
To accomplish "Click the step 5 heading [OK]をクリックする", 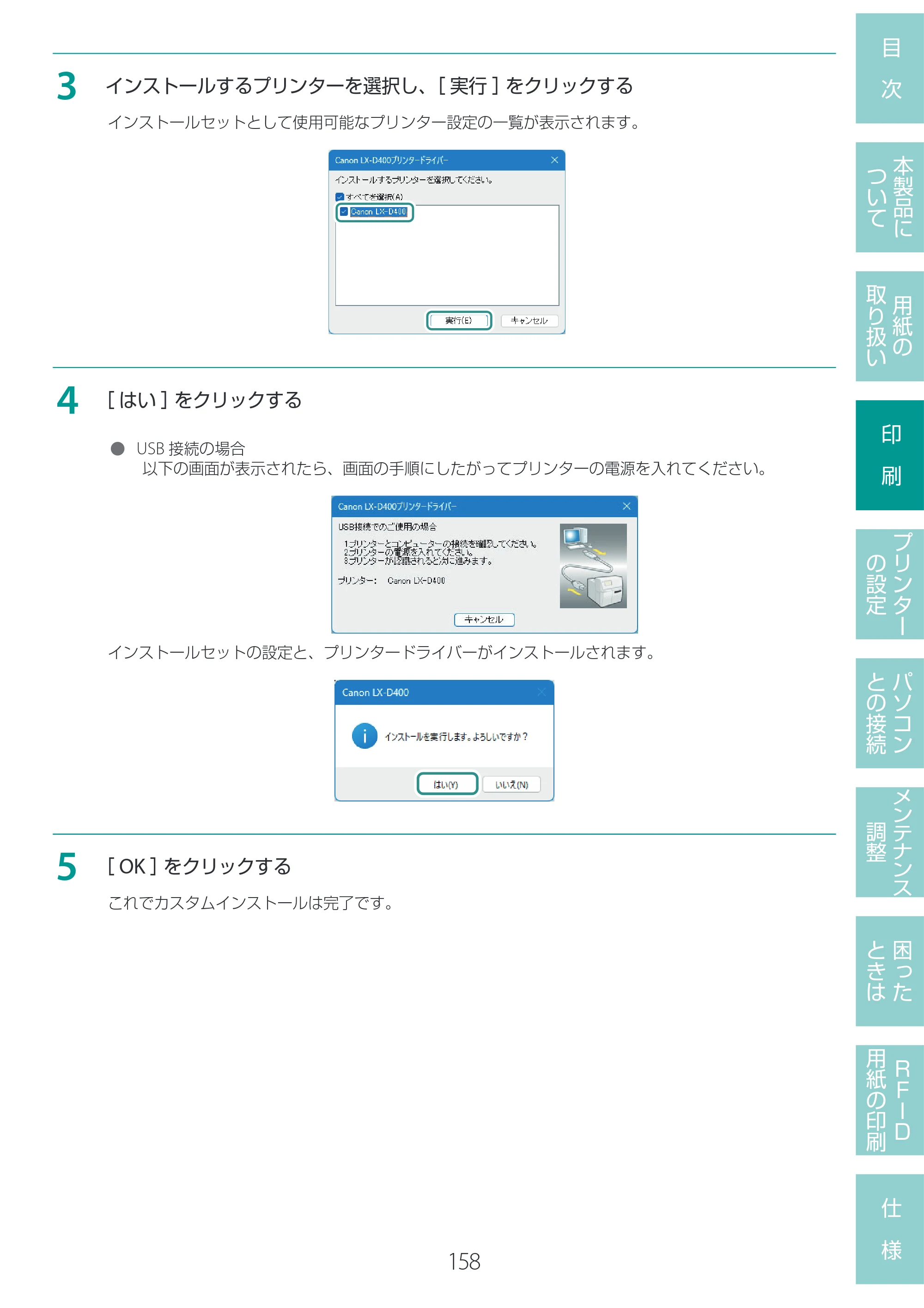I will [199, 867].
